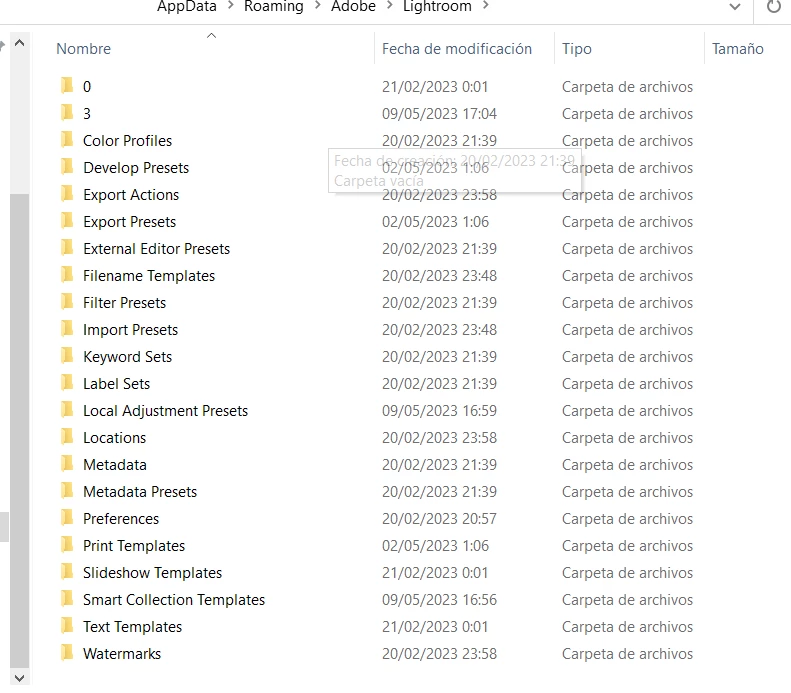Select the Preferences folder icon
The image size is (791, 693).
coord(67,517)
